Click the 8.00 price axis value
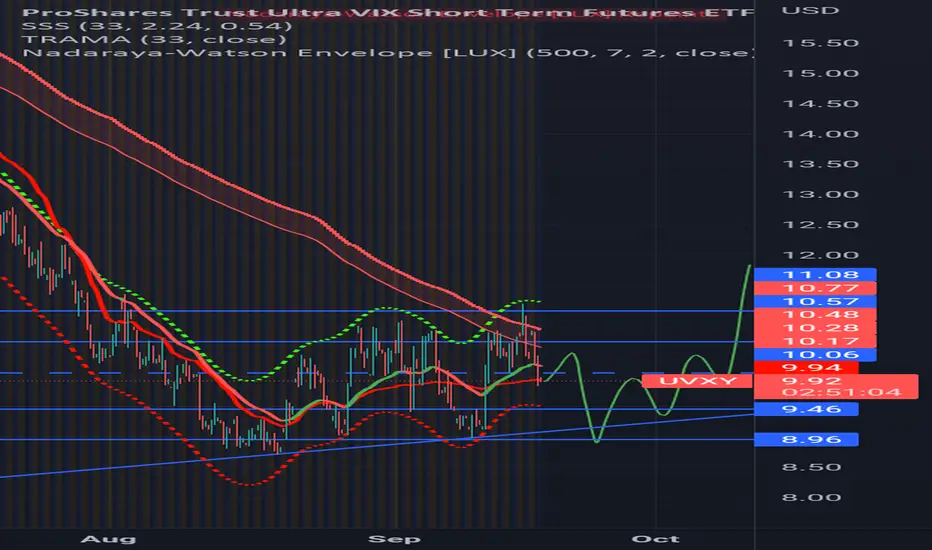 811,498
